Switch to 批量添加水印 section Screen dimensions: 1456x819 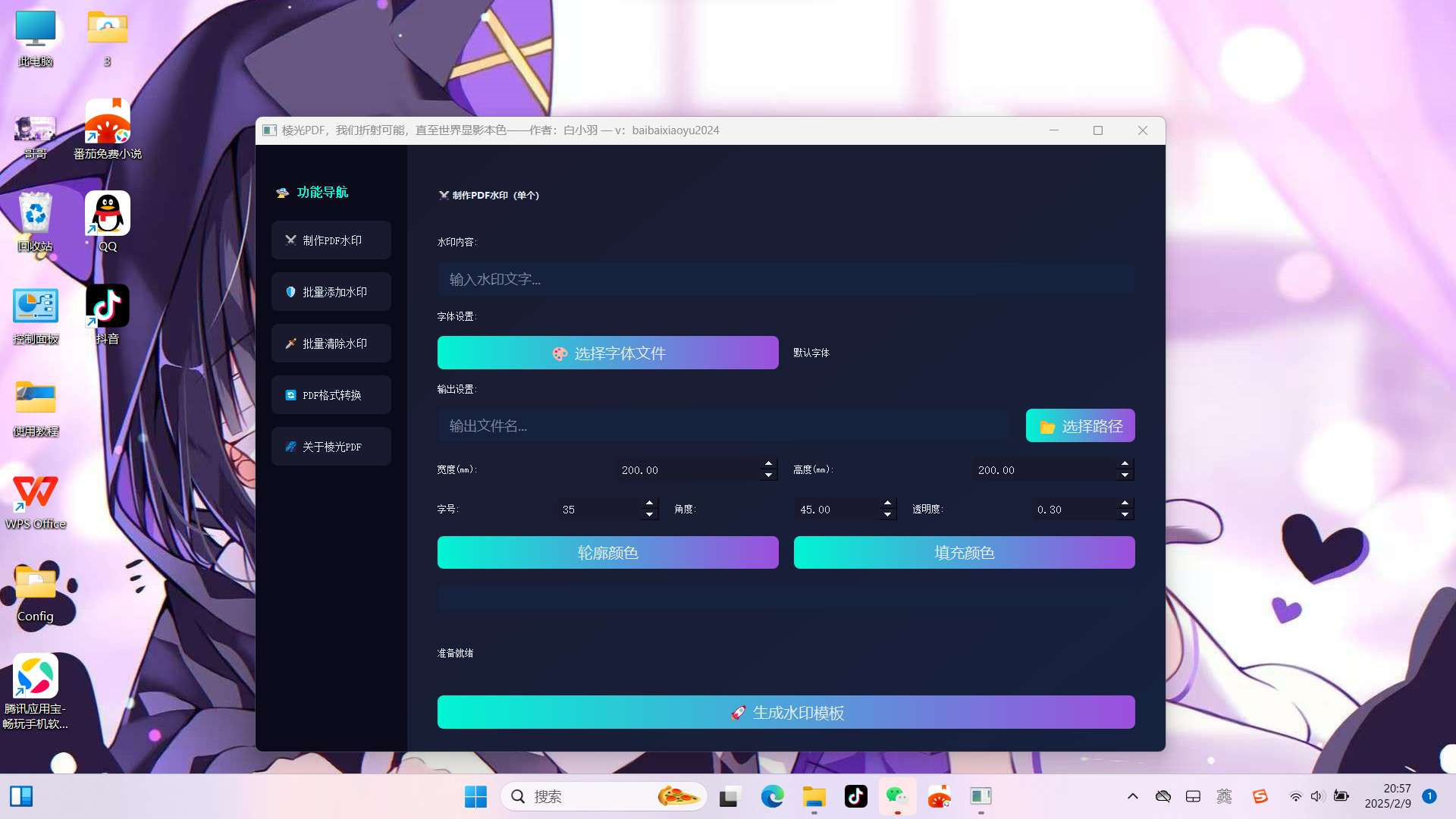pyautogui.click(x=331, y=292)
